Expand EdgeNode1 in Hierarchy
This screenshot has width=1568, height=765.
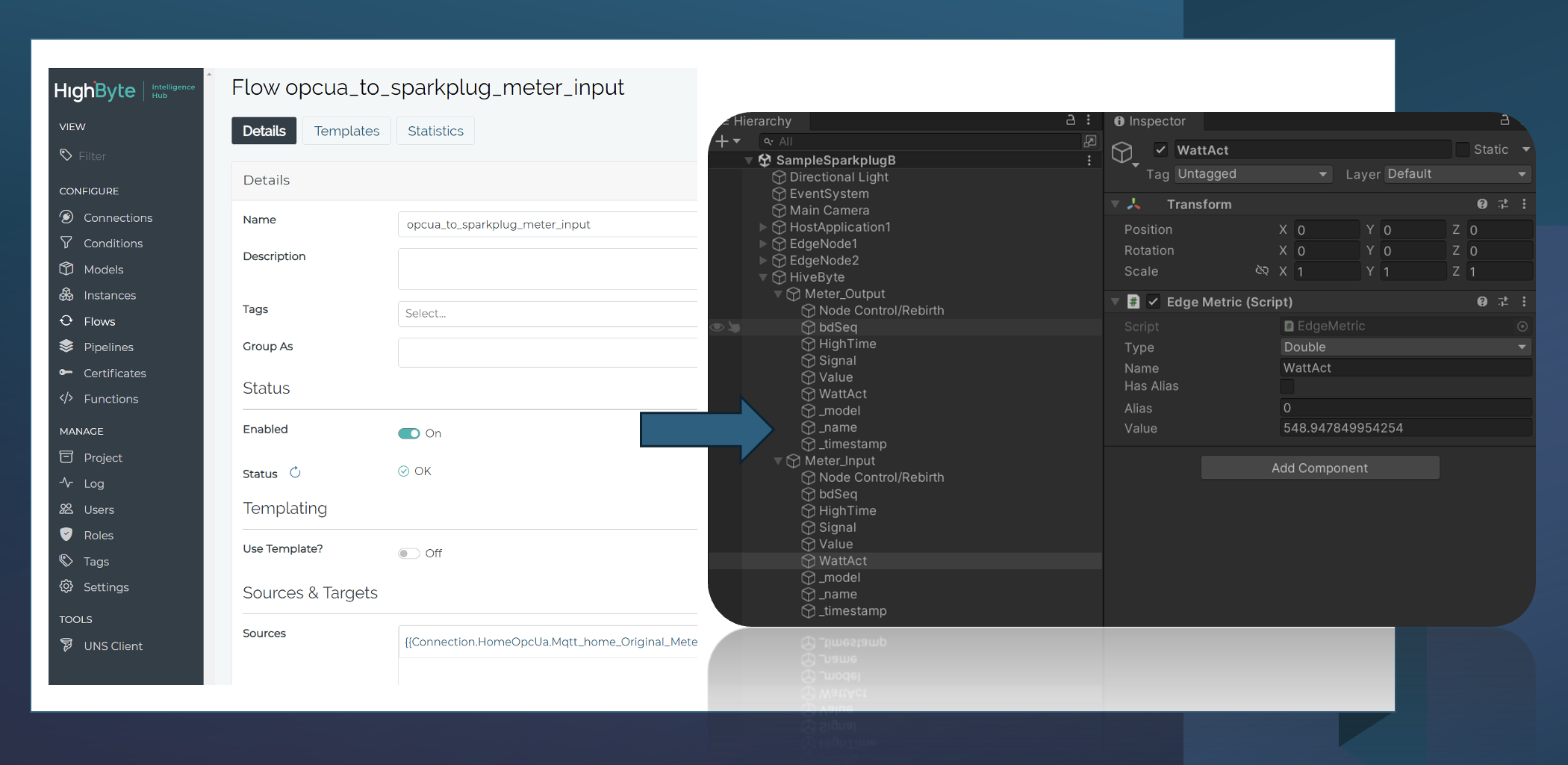[762, 244]
